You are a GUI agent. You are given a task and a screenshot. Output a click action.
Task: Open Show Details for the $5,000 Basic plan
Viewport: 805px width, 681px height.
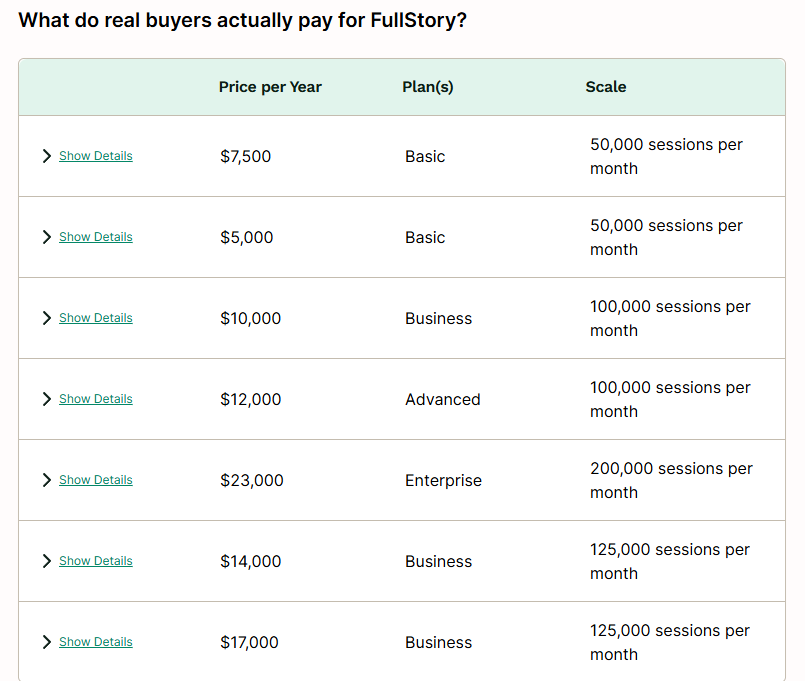(x=95, y=237)
